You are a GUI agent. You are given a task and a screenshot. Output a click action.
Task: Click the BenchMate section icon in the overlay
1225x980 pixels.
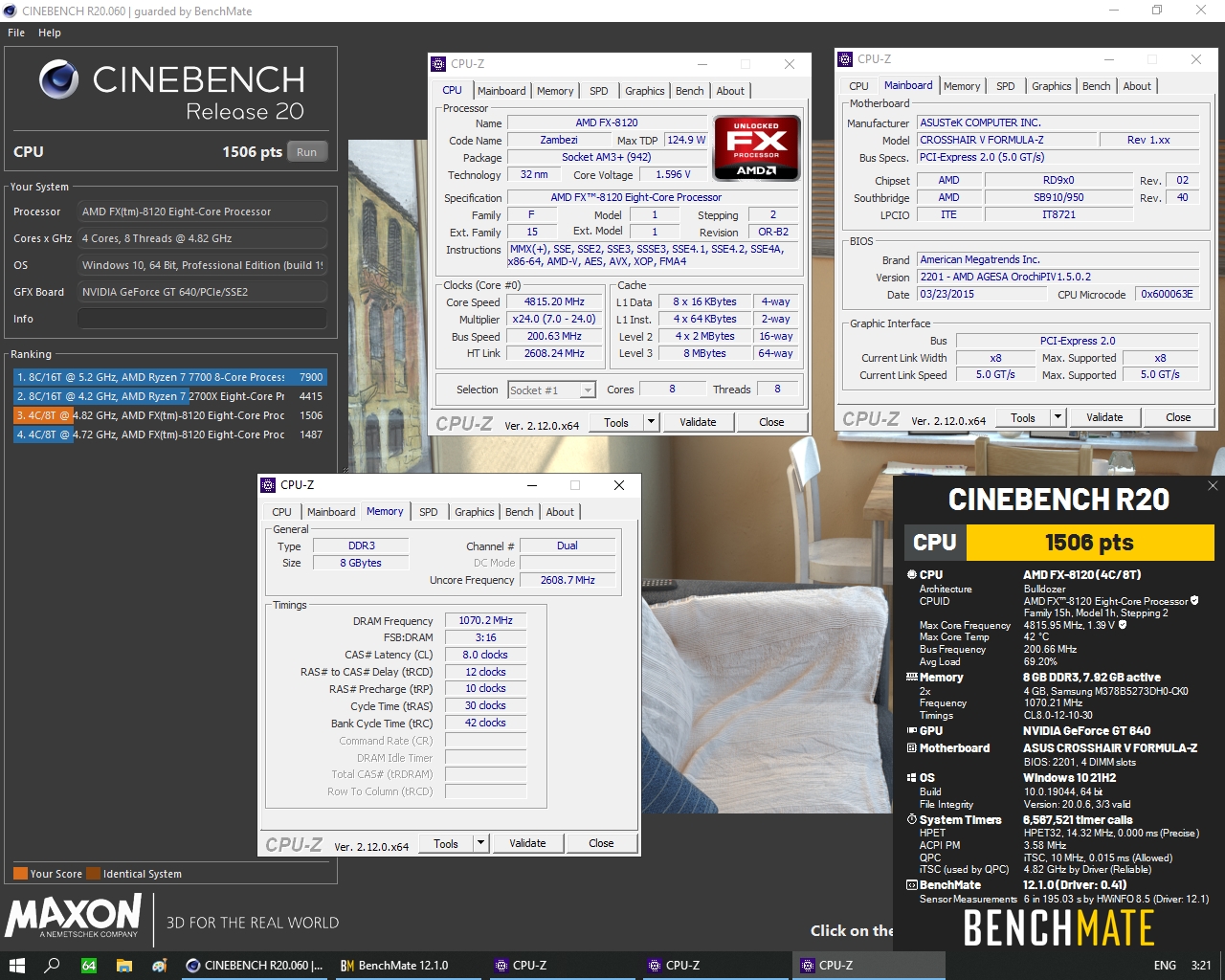(912, 885)
